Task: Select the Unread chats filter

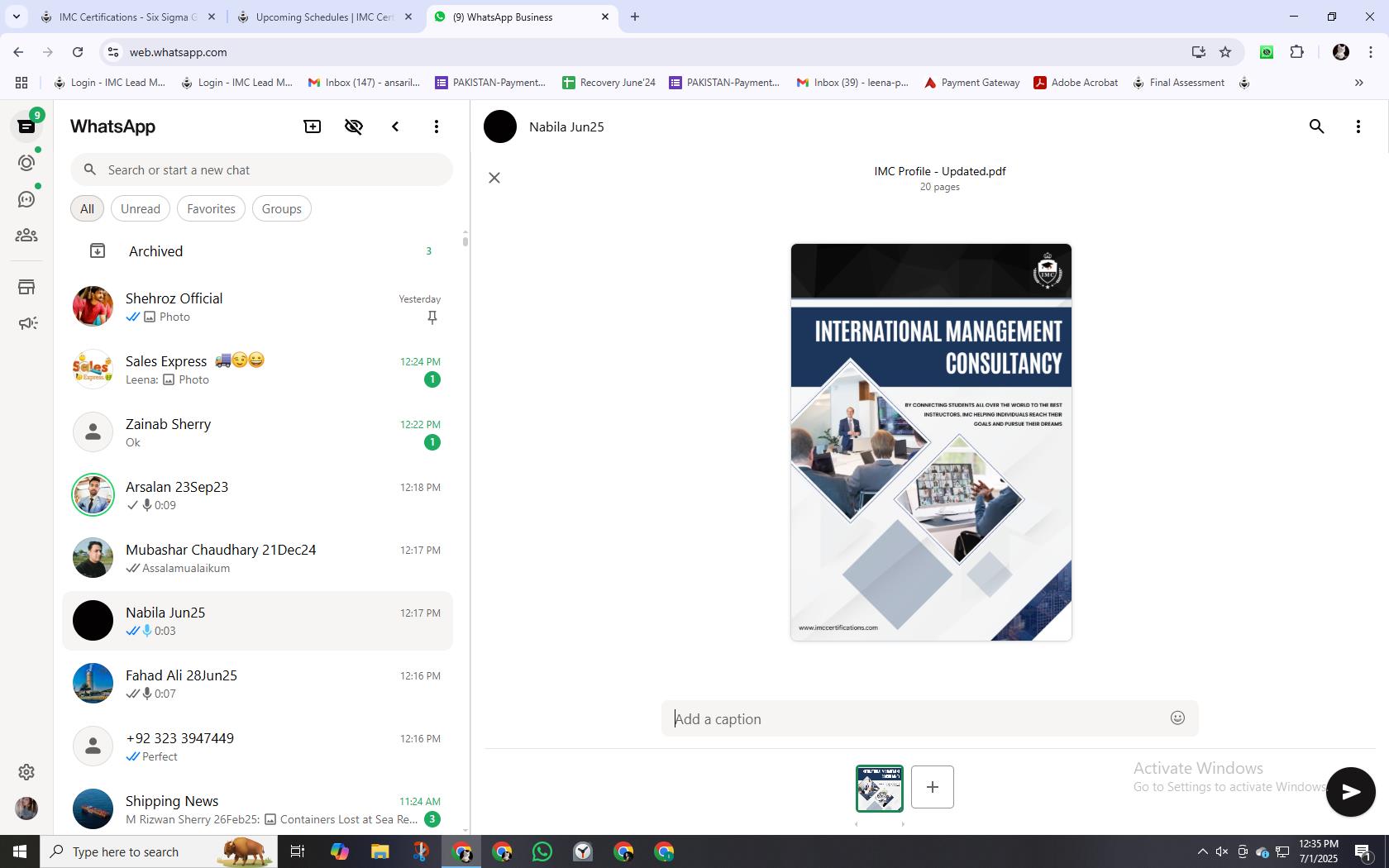Action: (x=141, y=208)
